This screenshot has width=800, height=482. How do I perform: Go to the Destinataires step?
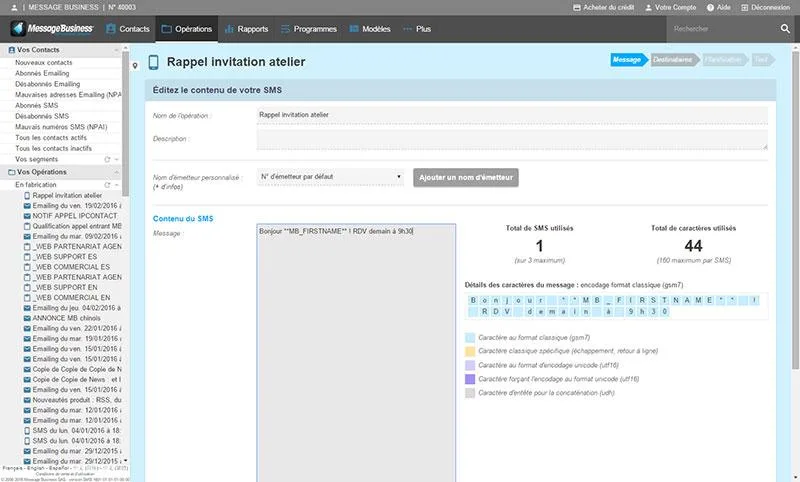(x=673, y=60)
